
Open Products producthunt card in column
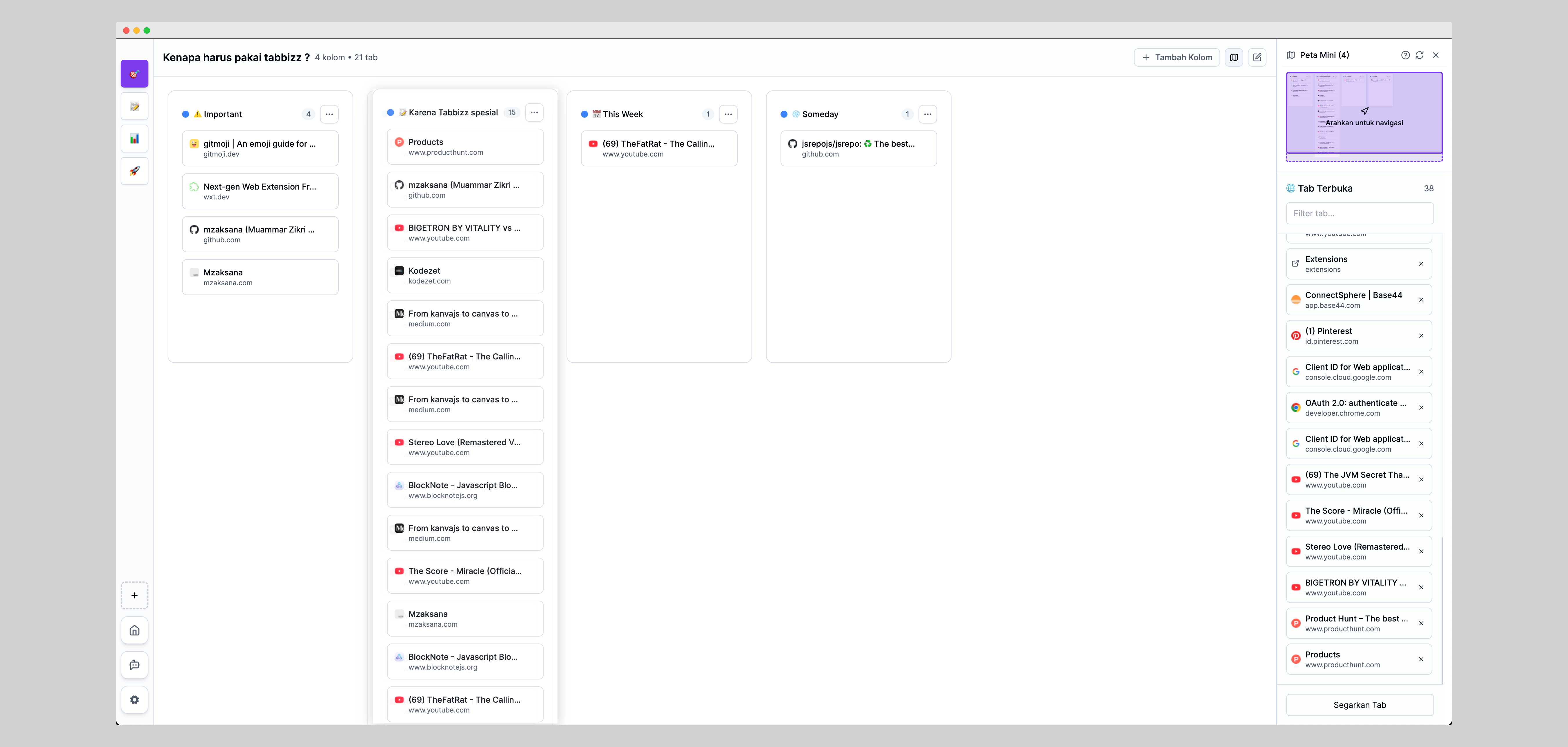(x=465, y=147)
